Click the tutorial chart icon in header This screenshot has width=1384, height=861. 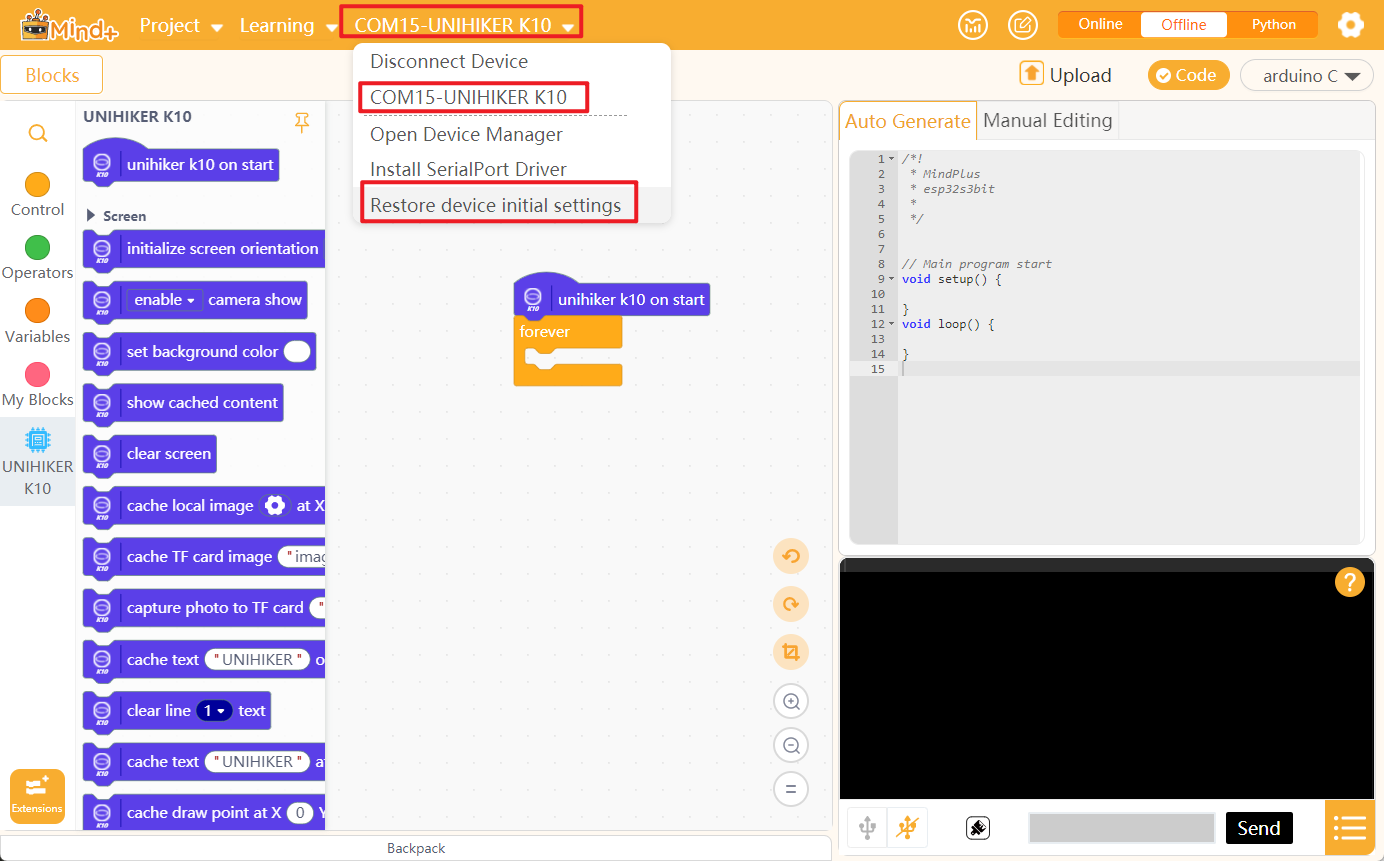tap(972, 25)
